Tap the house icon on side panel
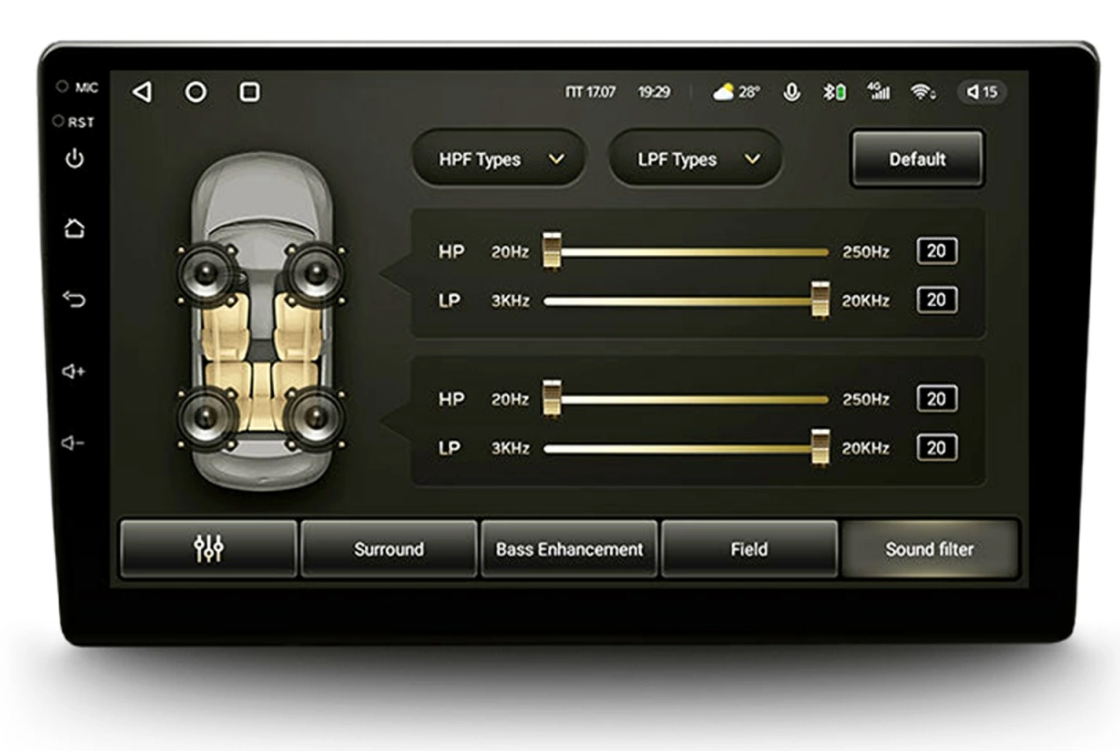 74,228
